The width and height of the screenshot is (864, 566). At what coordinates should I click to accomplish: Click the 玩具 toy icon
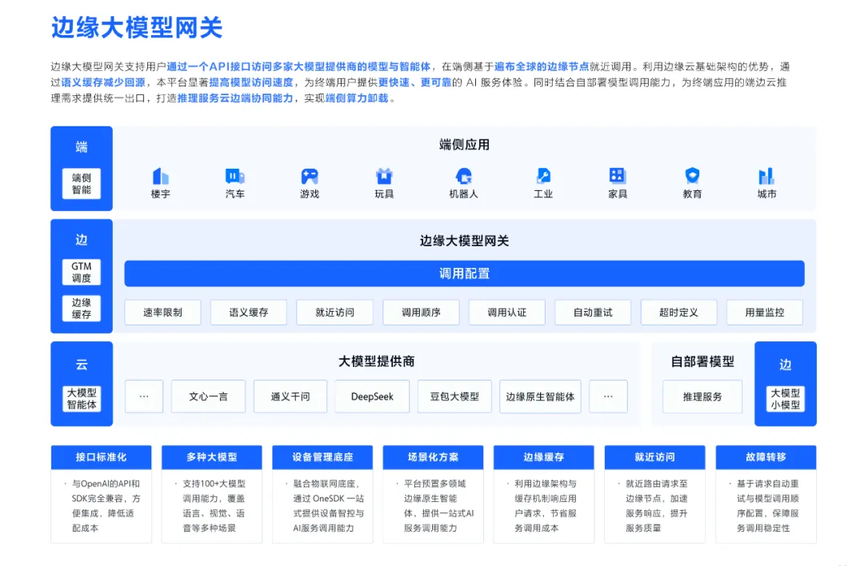[x=384, y=176]
